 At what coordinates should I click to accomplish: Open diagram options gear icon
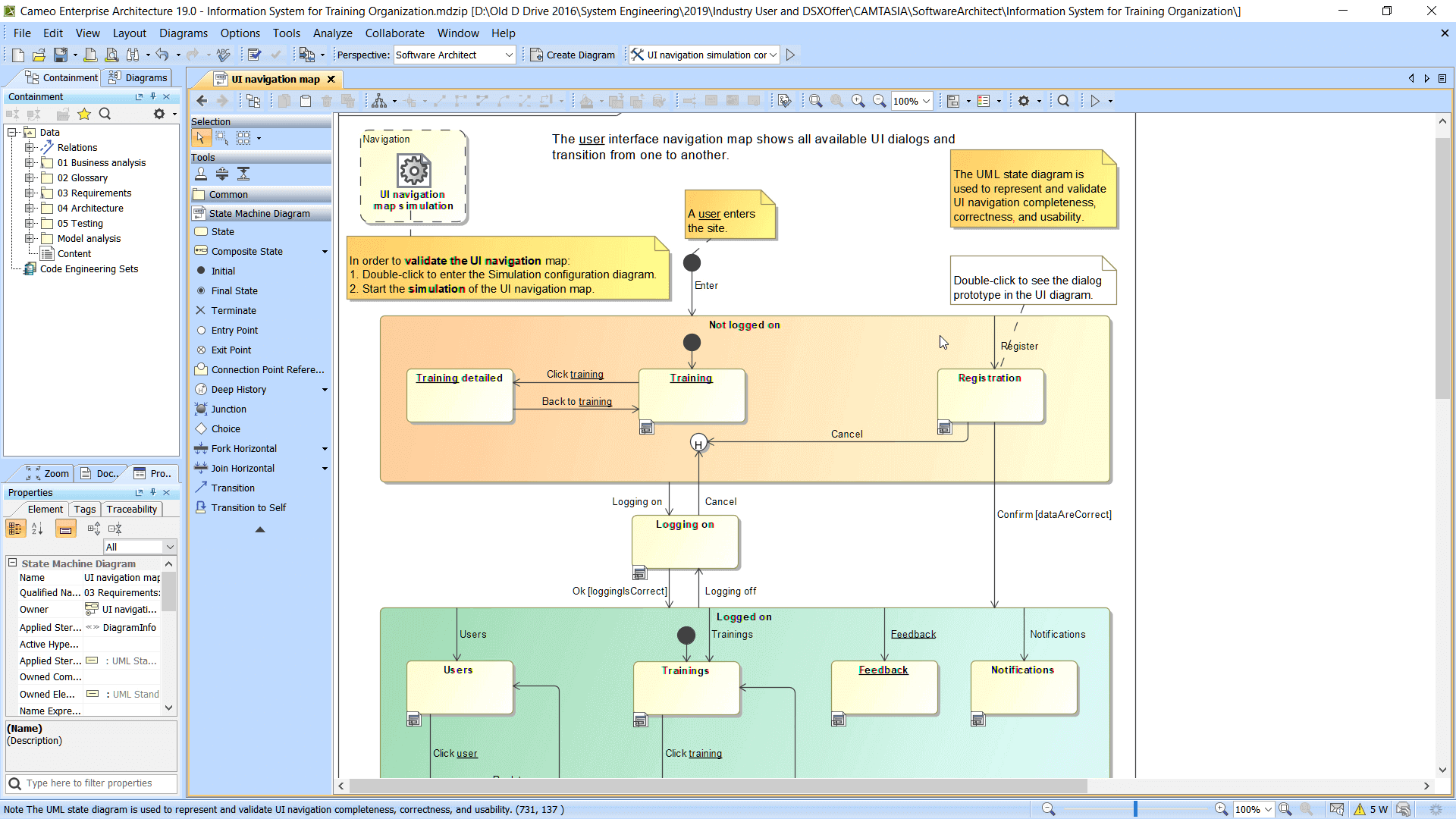tap(1024, 101)
